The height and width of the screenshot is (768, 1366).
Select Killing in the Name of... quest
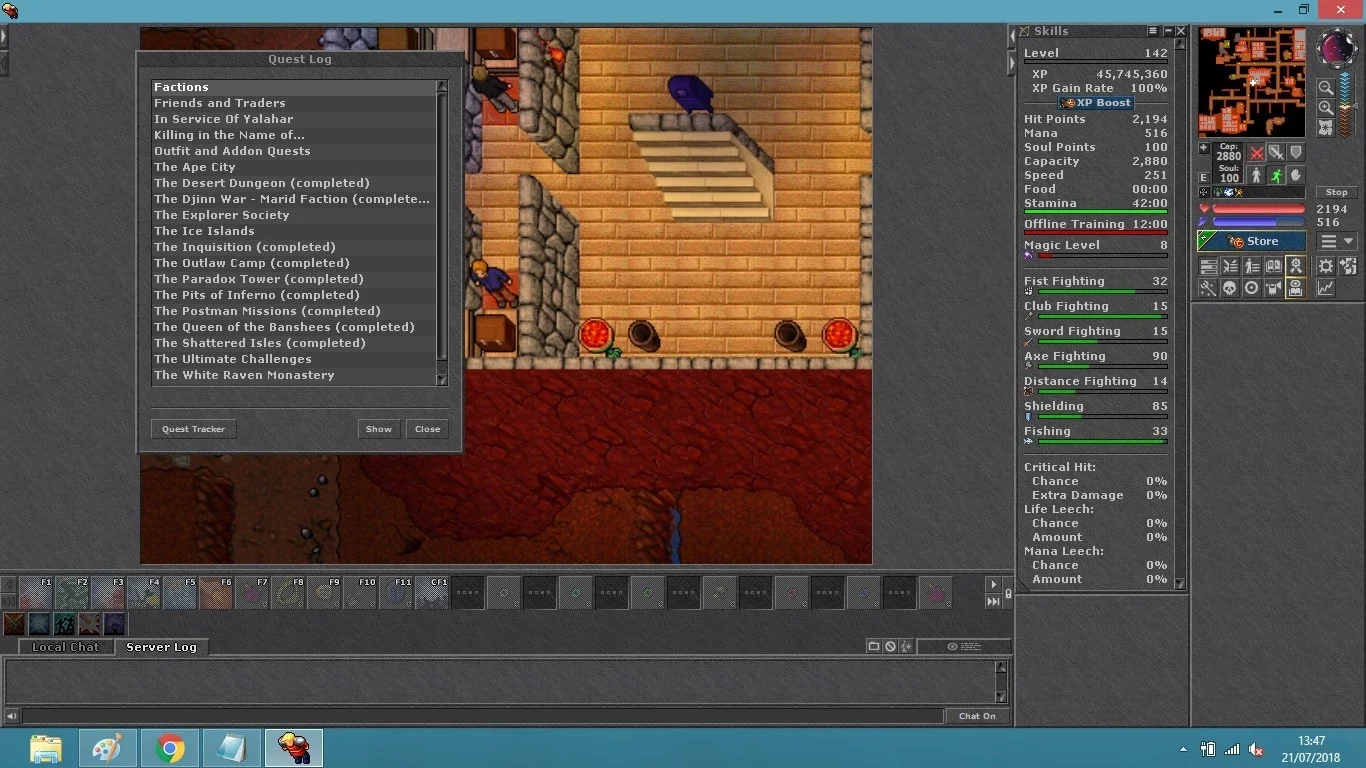click(x=294, y=135)
